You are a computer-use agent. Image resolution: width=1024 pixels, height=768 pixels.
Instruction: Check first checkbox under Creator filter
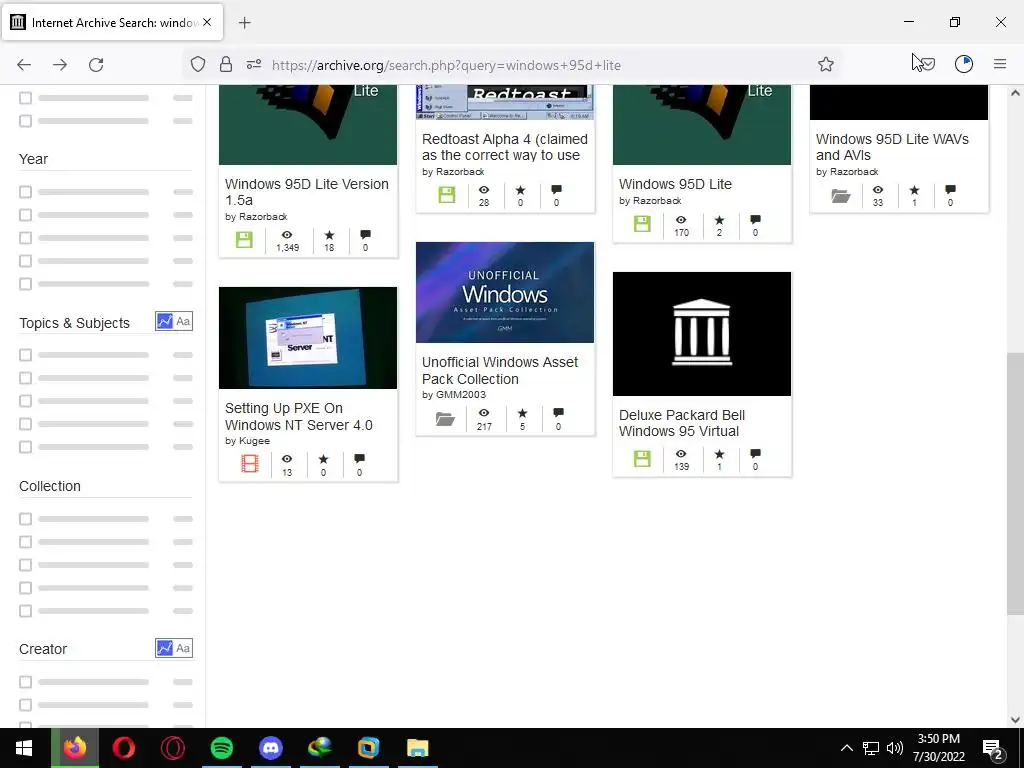click(x=25, y=682)
